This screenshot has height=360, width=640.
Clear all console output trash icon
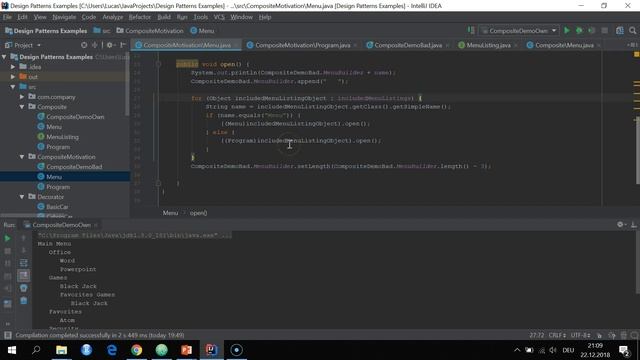[24, 301]
